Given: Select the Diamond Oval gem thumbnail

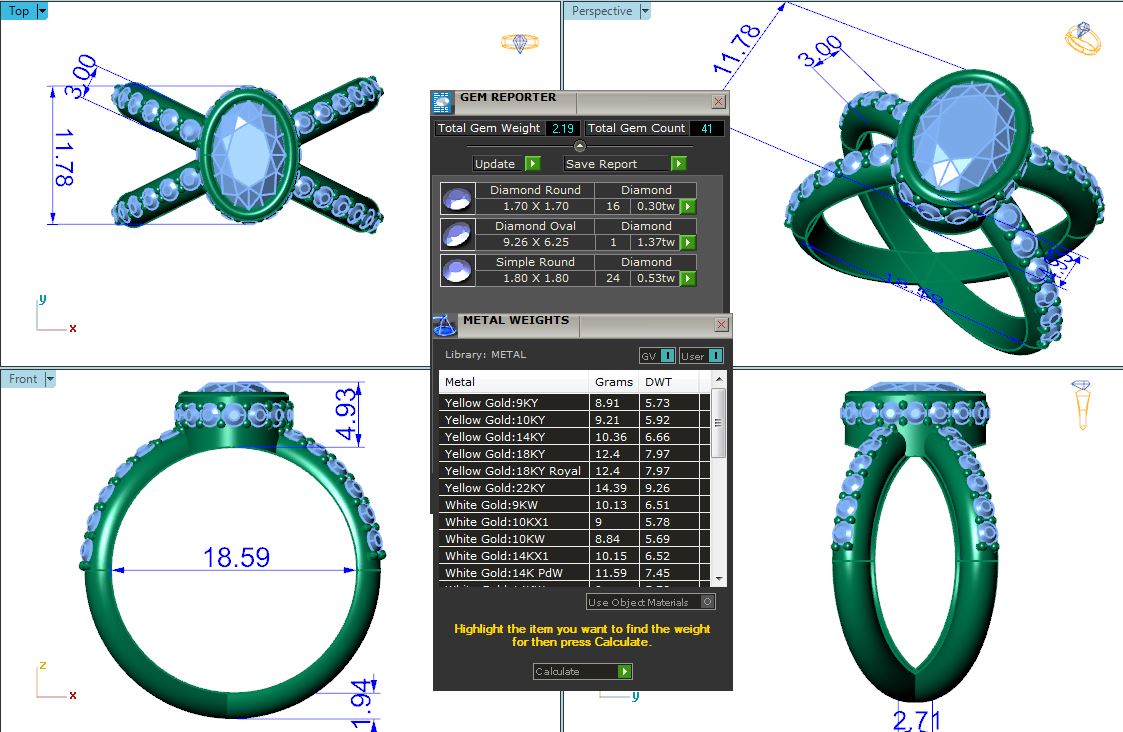Looking at the screenshot, I should (x=456, y=234).
